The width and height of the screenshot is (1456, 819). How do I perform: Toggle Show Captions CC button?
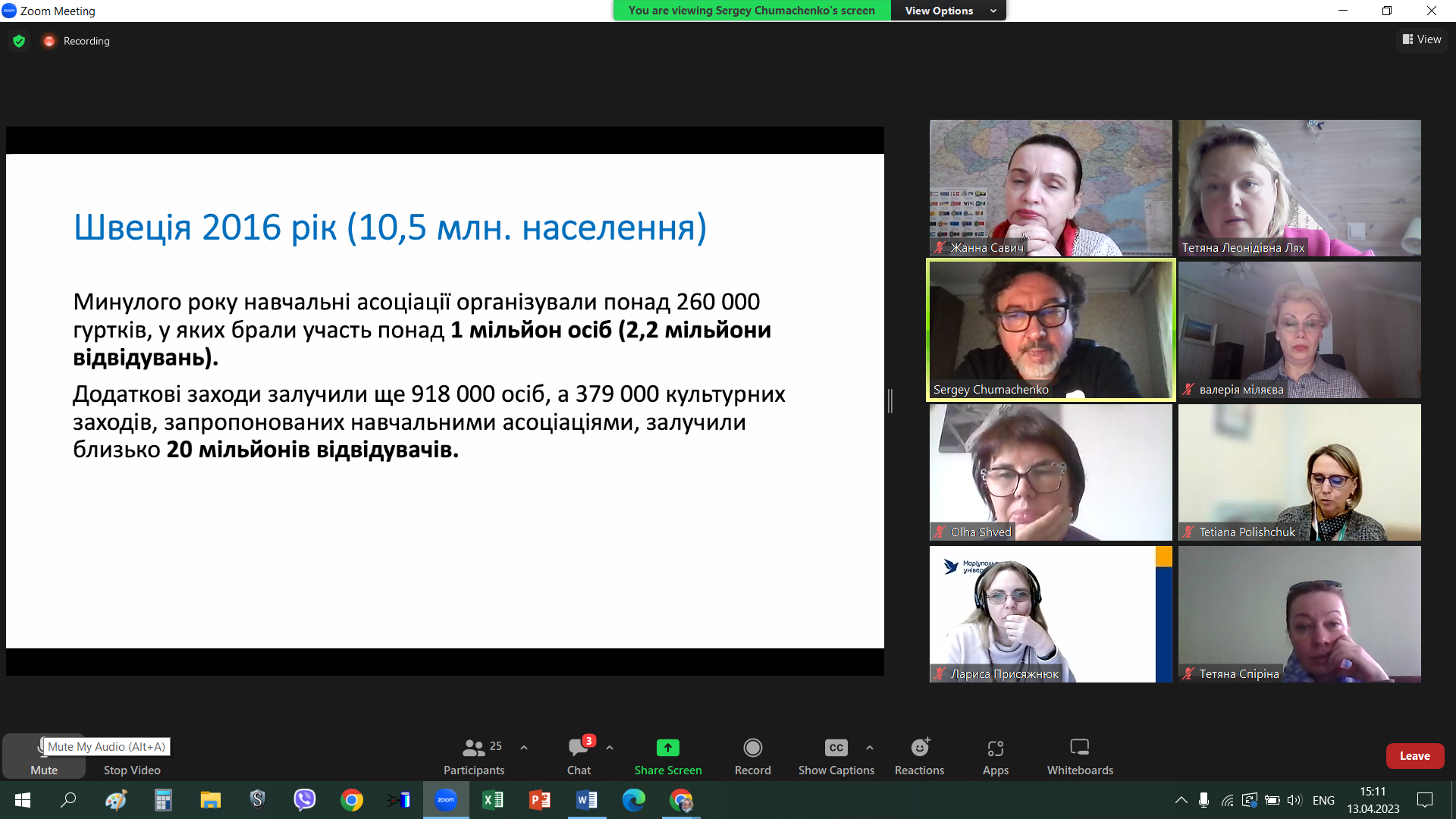[x=836, y=748]
